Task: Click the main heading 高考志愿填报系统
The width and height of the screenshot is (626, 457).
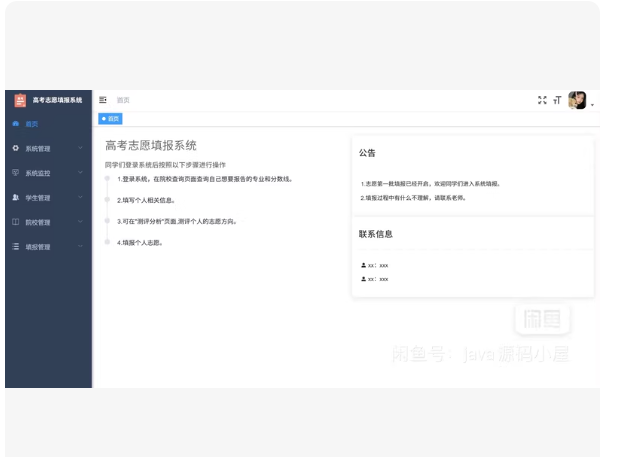Action: click(151, 145)
